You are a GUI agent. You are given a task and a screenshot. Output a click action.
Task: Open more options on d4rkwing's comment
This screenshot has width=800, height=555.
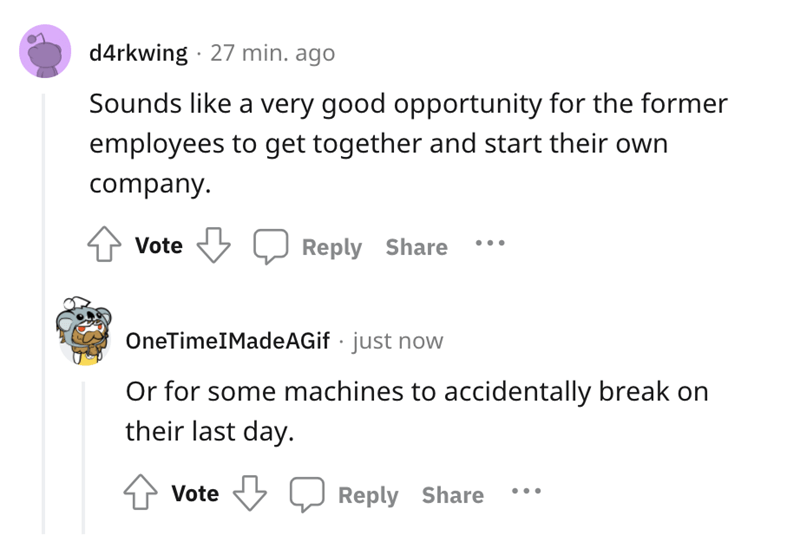coord(490,243)
